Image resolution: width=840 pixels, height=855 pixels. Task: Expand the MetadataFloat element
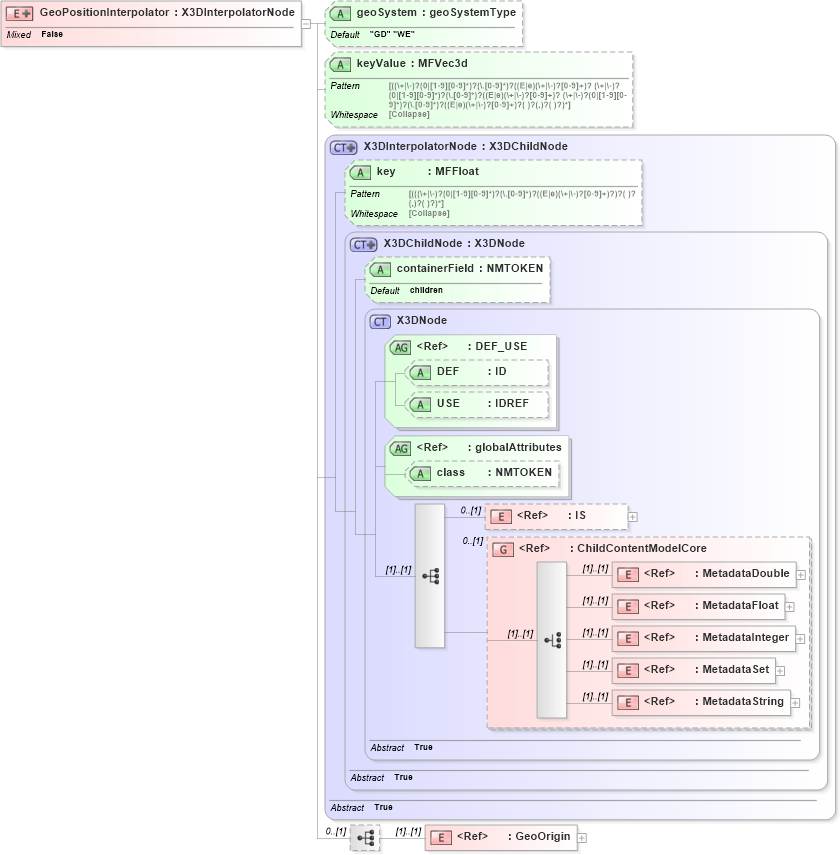tap(789, 607)
